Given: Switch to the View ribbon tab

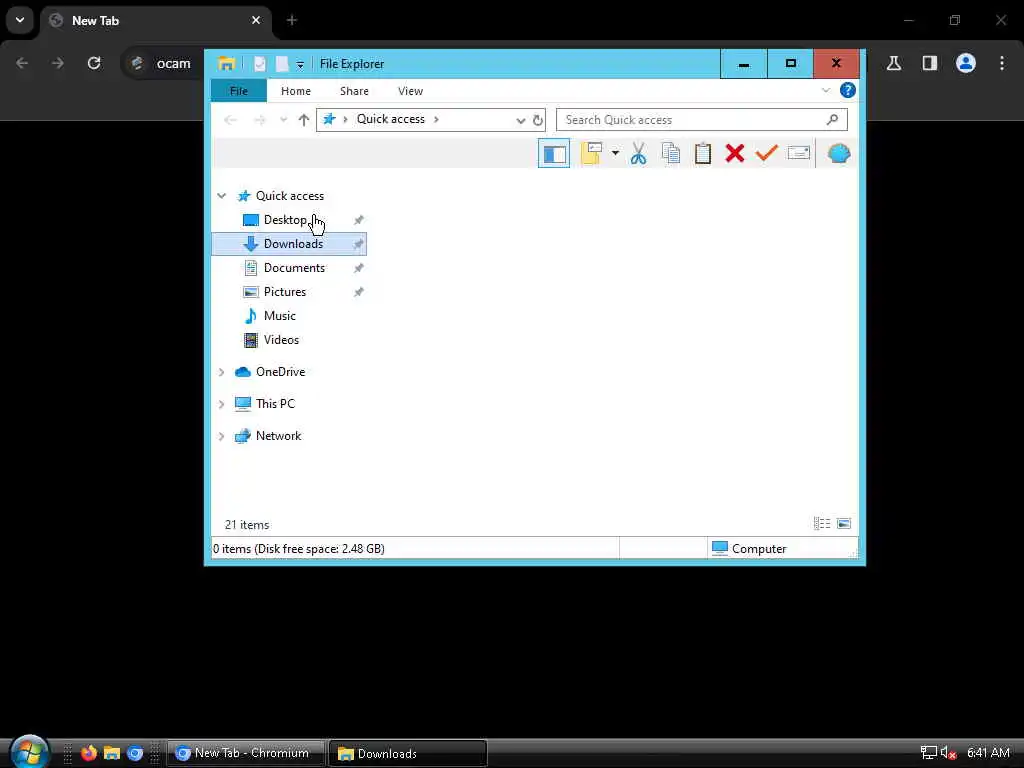Looking at the screenshot, I should tap(410, 91).
